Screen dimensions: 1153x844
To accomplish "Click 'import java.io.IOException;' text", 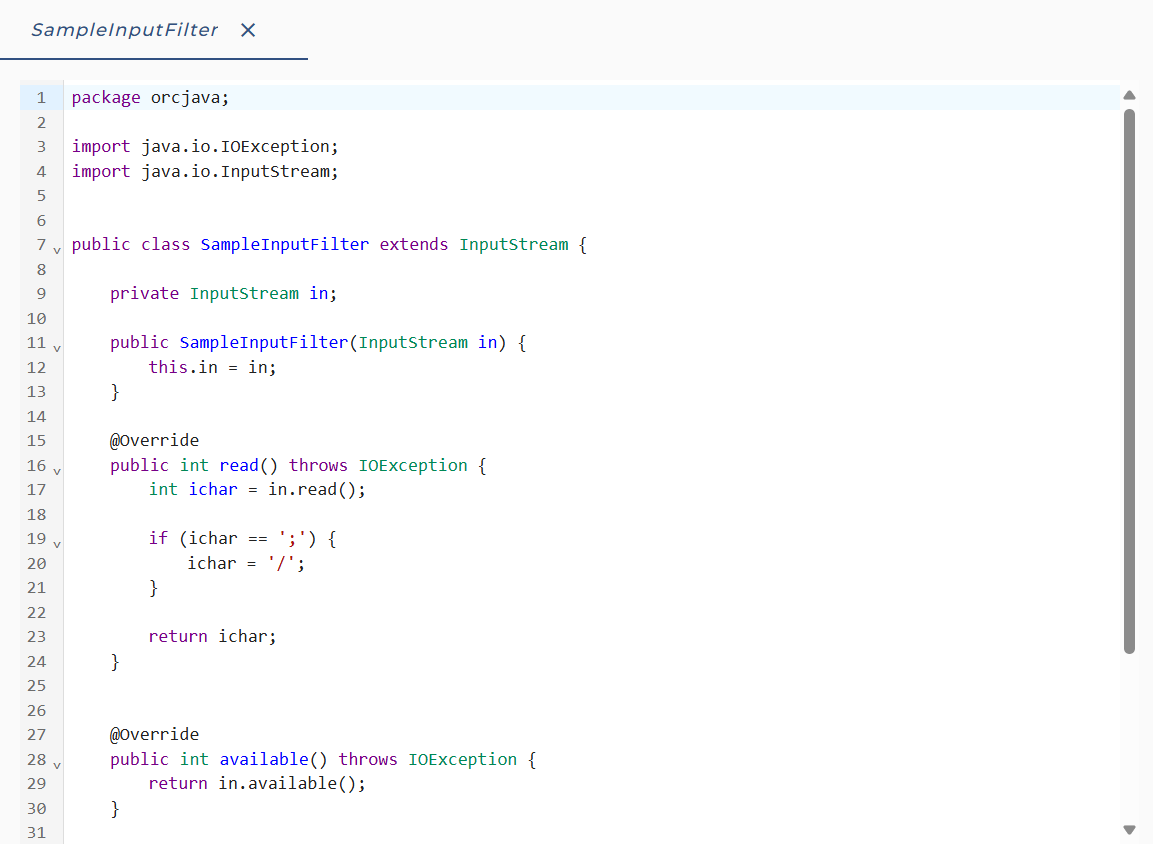I will pyautogui.click(x=204, y=146).
